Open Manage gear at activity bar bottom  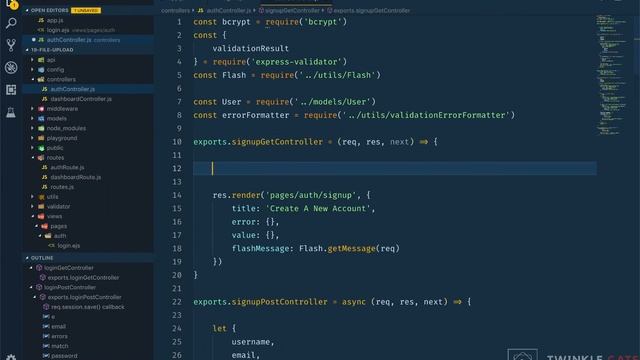tap(11, 357)
